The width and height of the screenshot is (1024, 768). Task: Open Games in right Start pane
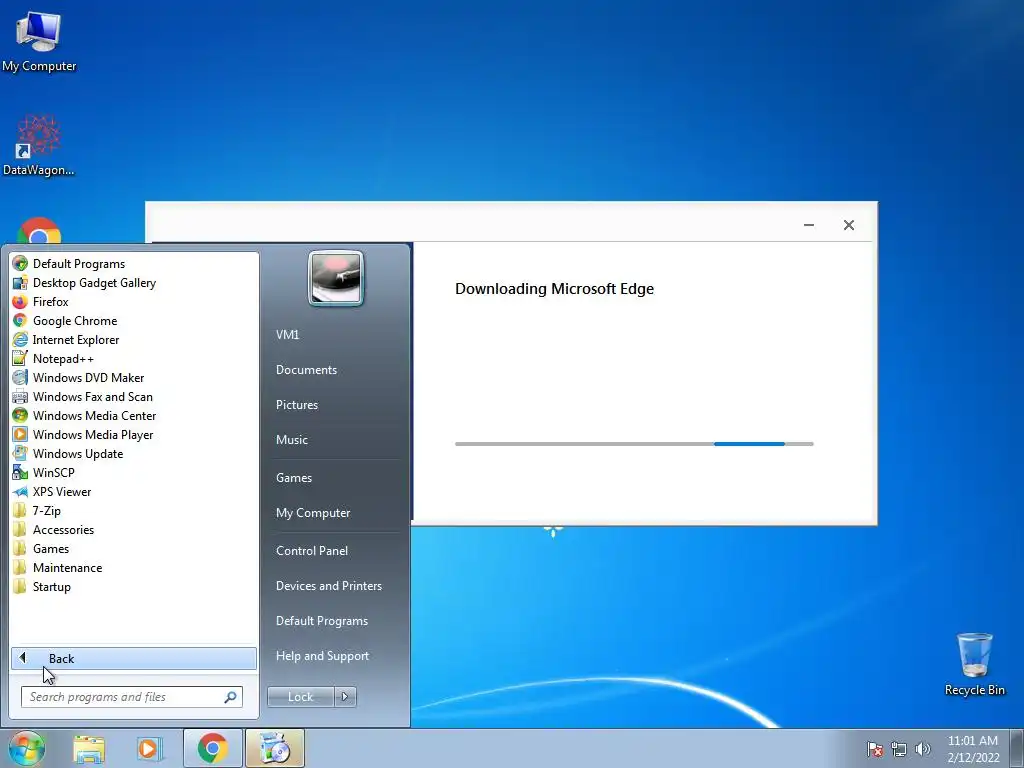294,477
